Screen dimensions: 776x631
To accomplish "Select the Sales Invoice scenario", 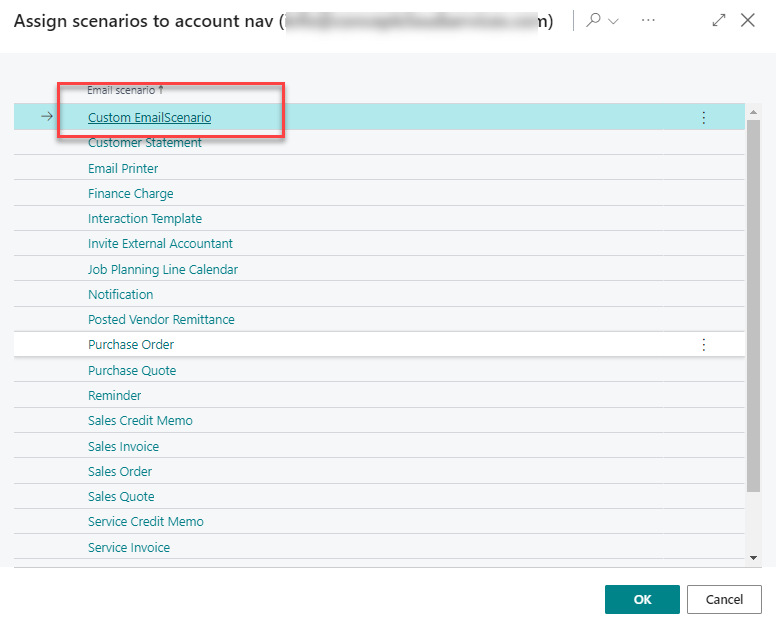I will coord(124,446).
